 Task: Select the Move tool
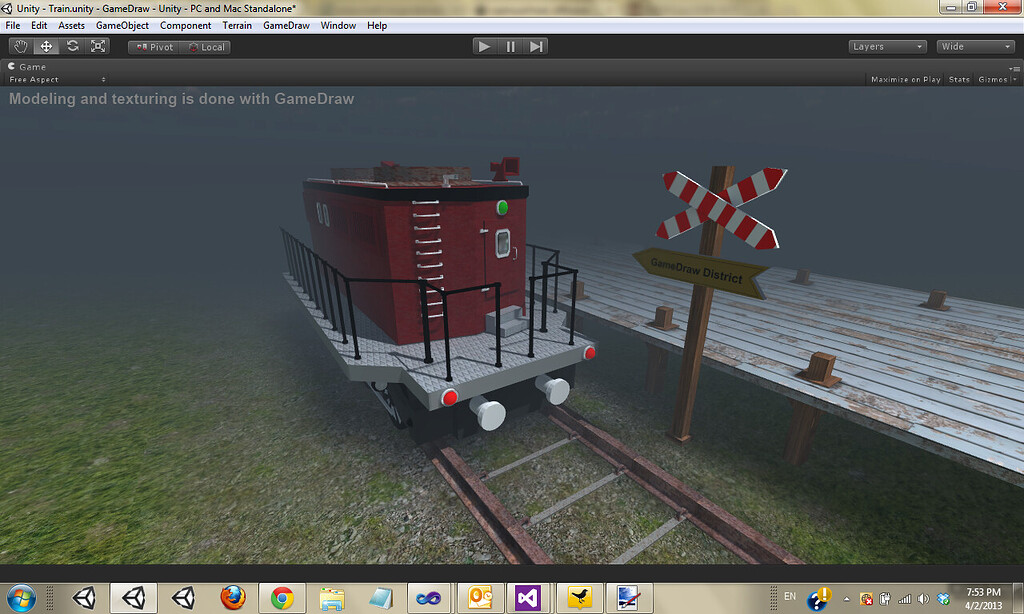tap(45, 46)
